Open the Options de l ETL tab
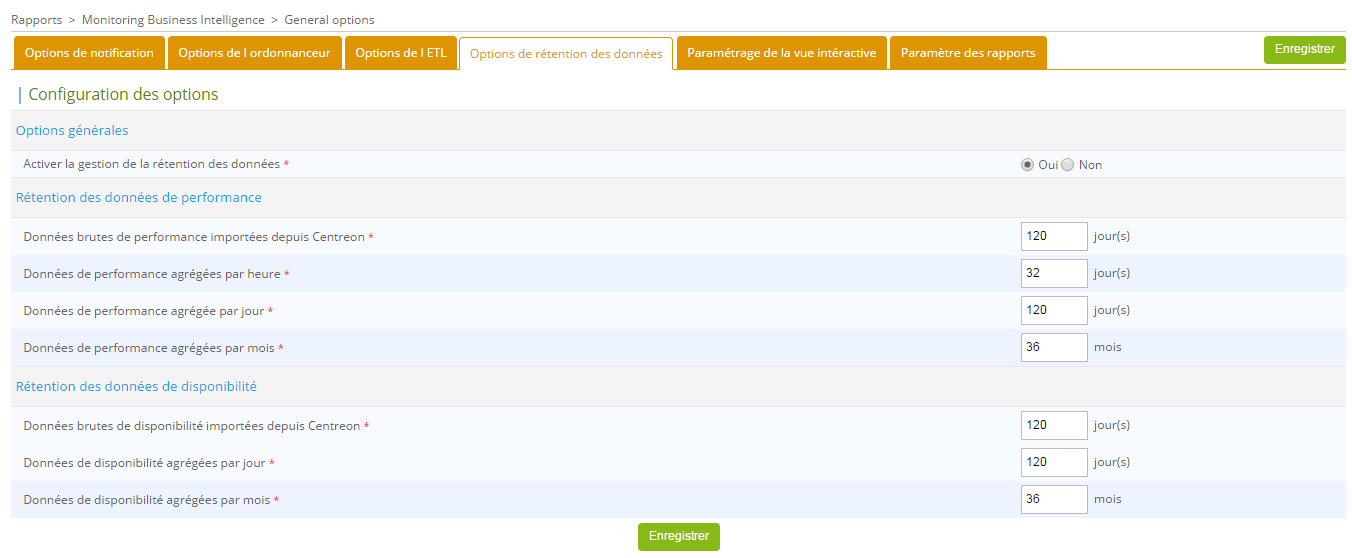The height and width of the screenshot is (558, 1352). (401, 53)
